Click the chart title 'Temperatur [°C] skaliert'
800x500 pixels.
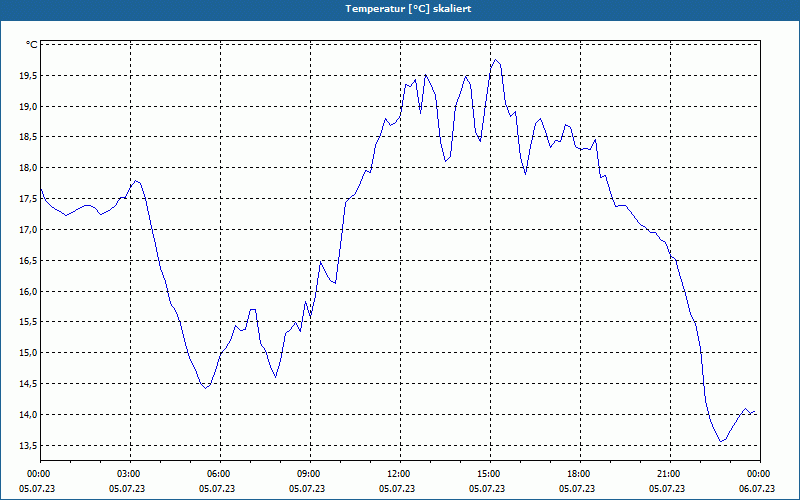point(408,9)
